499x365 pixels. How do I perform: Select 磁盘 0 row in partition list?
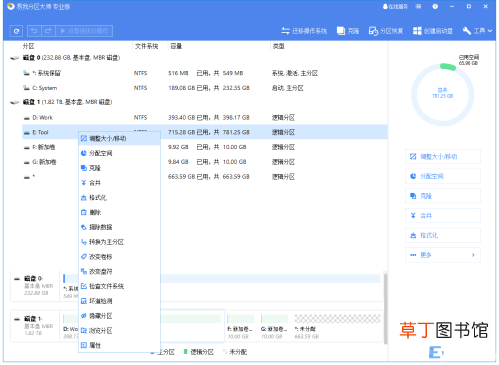coord(198,58)
